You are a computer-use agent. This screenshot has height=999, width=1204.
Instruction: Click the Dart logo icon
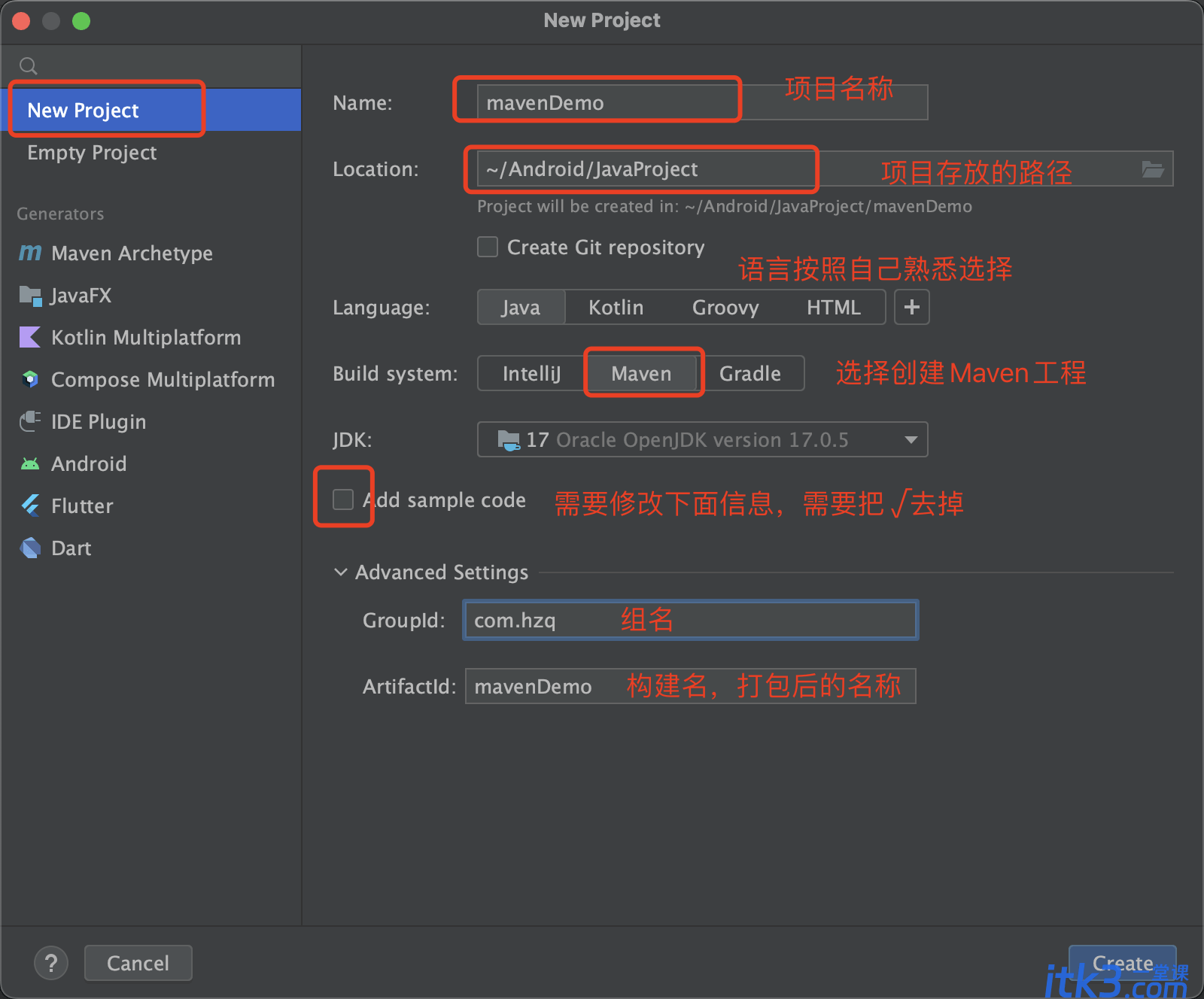[x=30, y=548]
